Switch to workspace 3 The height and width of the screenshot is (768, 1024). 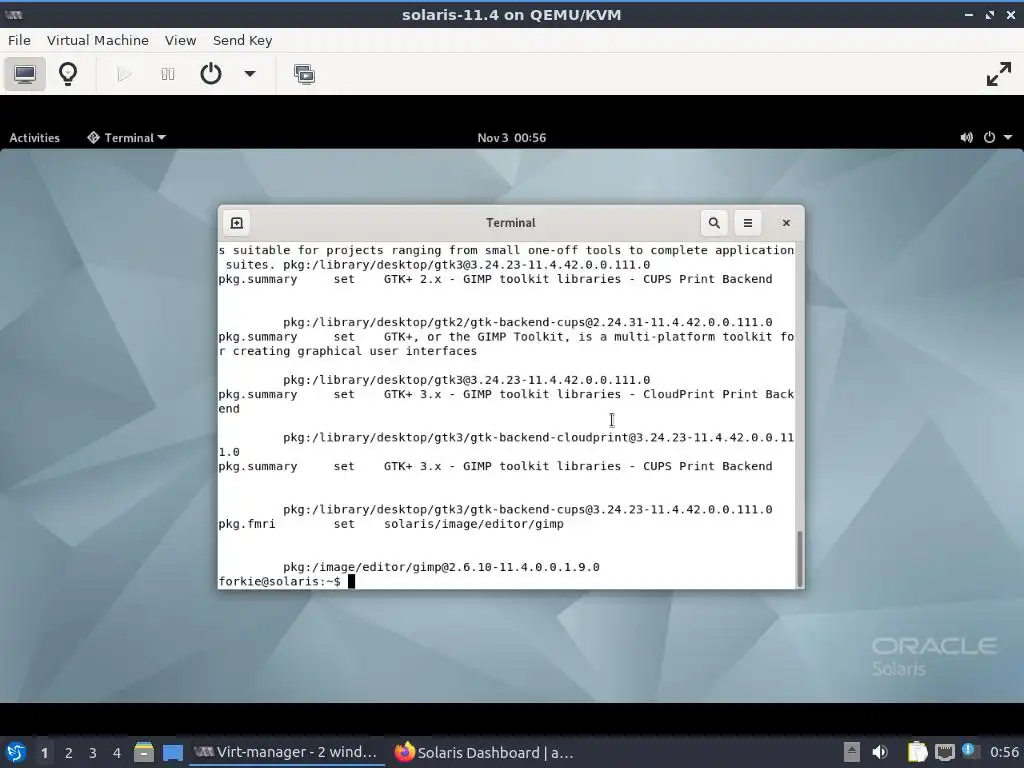coord(93,753)
